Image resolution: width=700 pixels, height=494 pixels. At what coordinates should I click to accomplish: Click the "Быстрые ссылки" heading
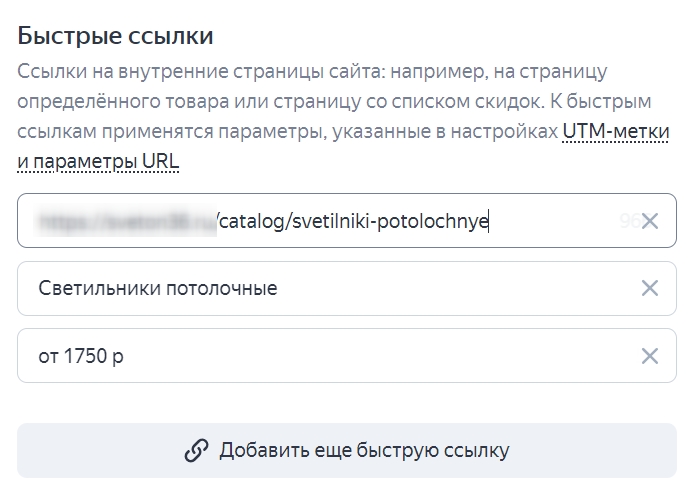115,37
